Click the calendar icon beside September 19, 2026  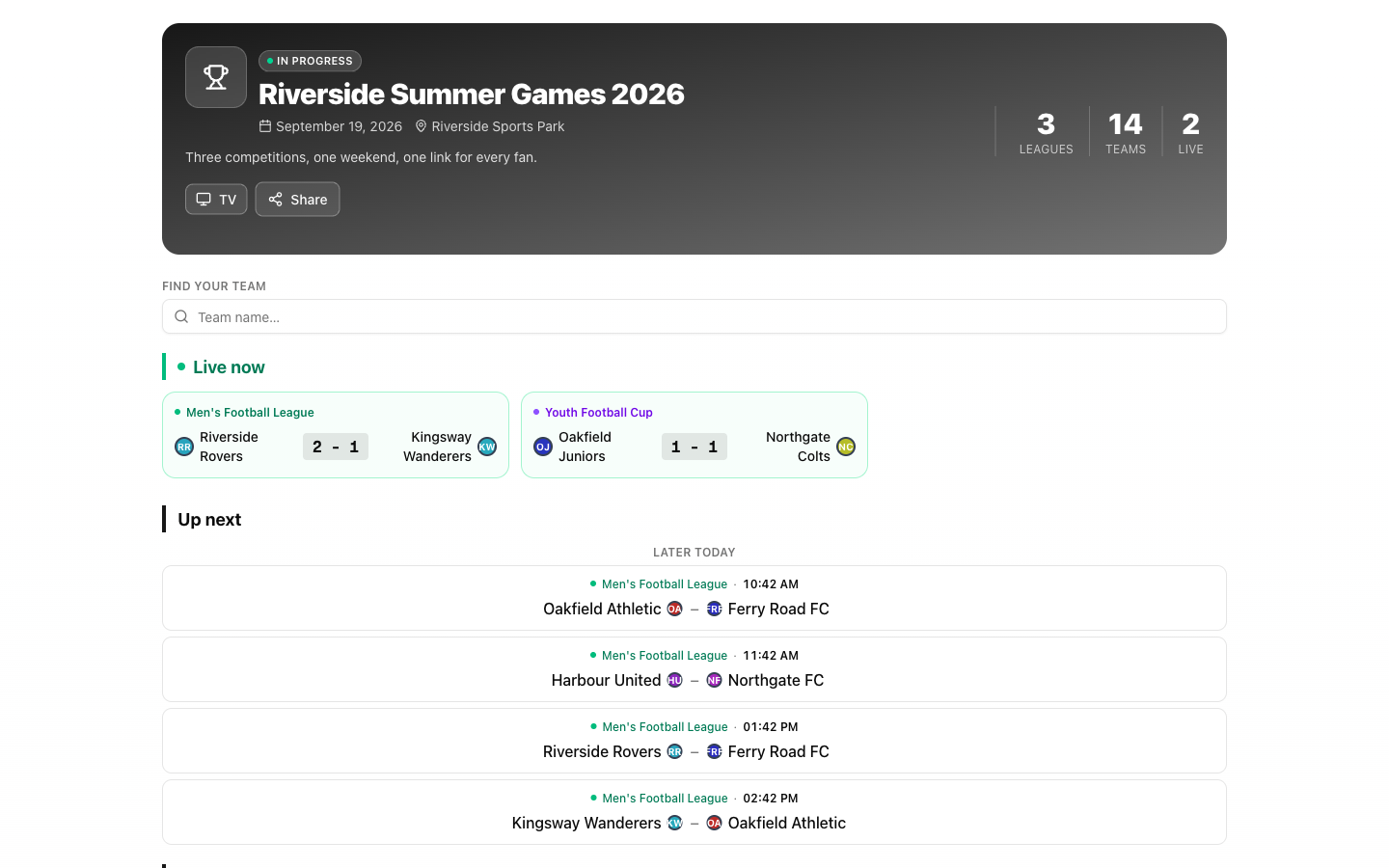265,126
